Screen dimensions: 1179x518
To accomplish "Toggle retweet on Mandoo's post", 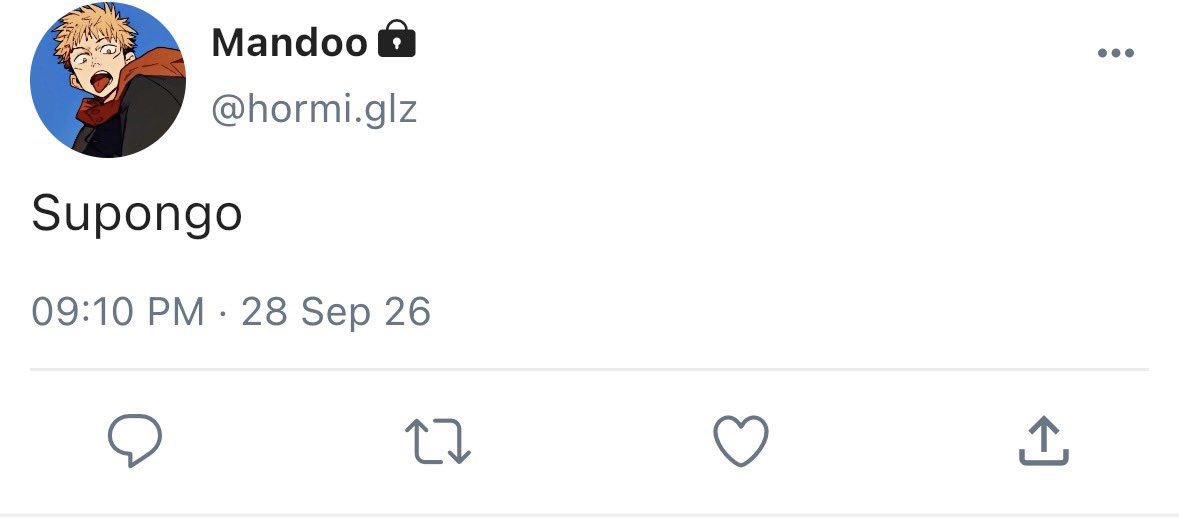I will pos(438,441).
